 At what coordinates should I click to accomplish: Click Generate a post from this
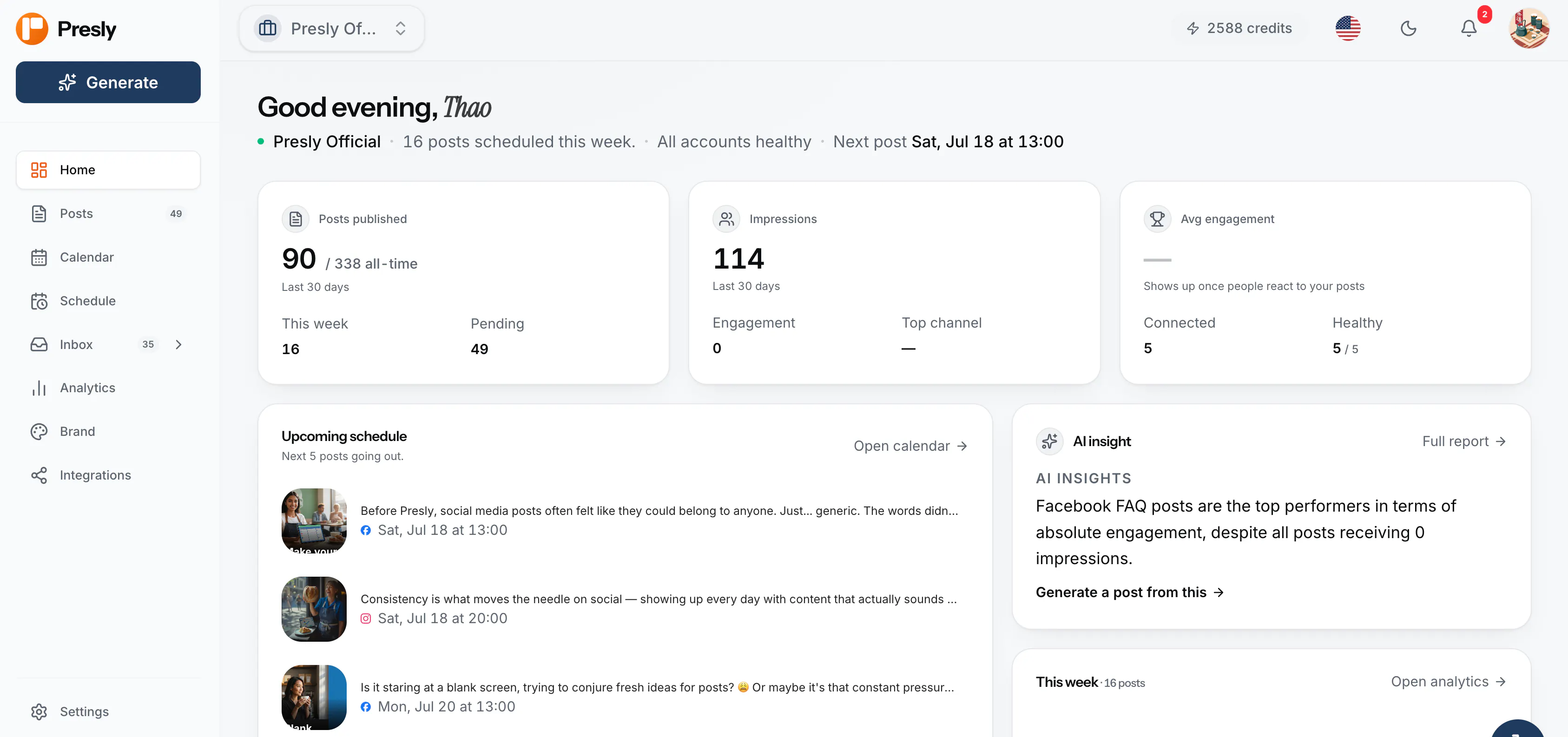coord(1130,592)
